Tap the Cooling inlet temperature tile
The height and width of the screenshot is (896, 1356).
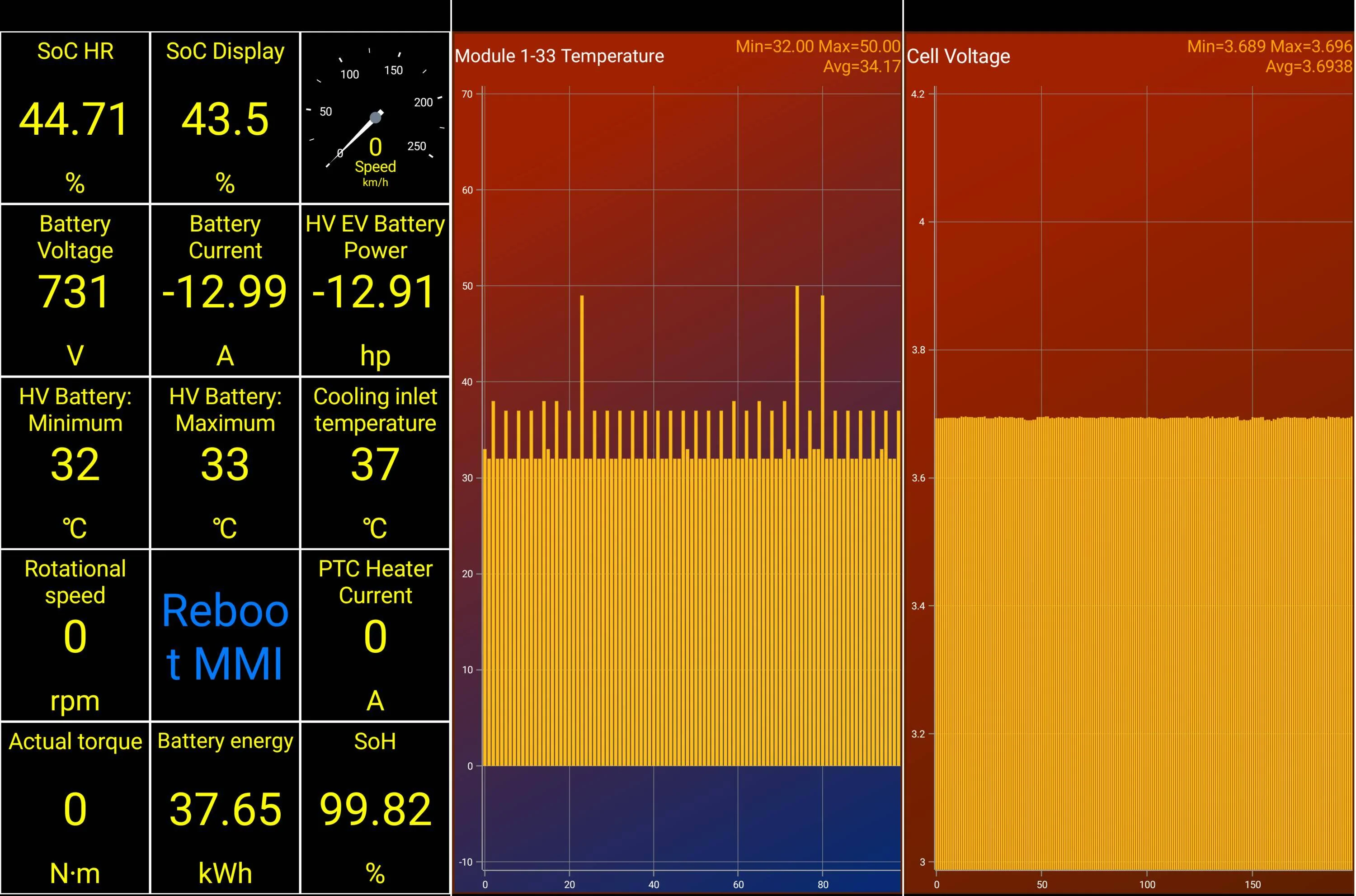pos(375,463)
